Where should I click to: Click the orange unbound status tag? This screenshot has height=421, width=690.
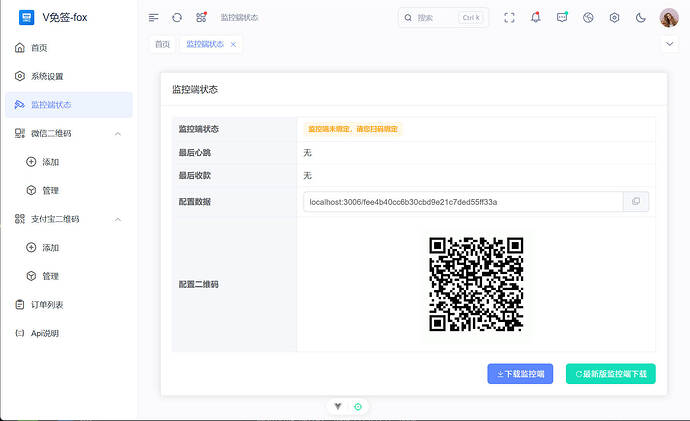[352, 129]
